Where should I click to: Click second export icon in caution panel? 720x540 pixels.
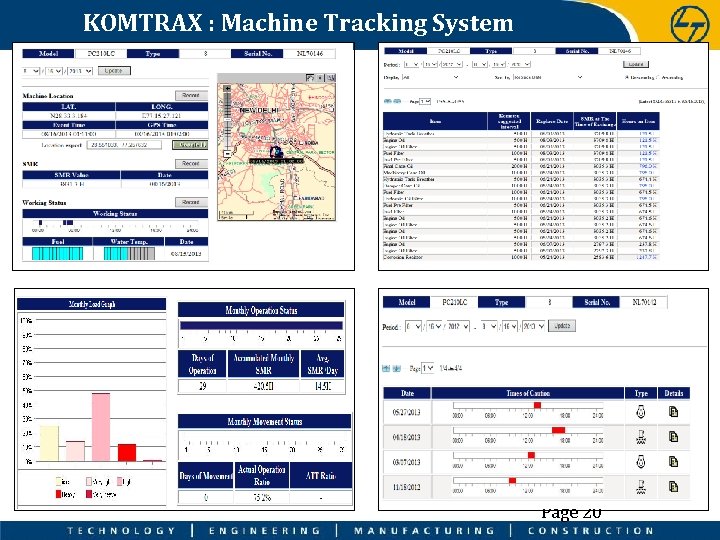[x=397, y=368]
